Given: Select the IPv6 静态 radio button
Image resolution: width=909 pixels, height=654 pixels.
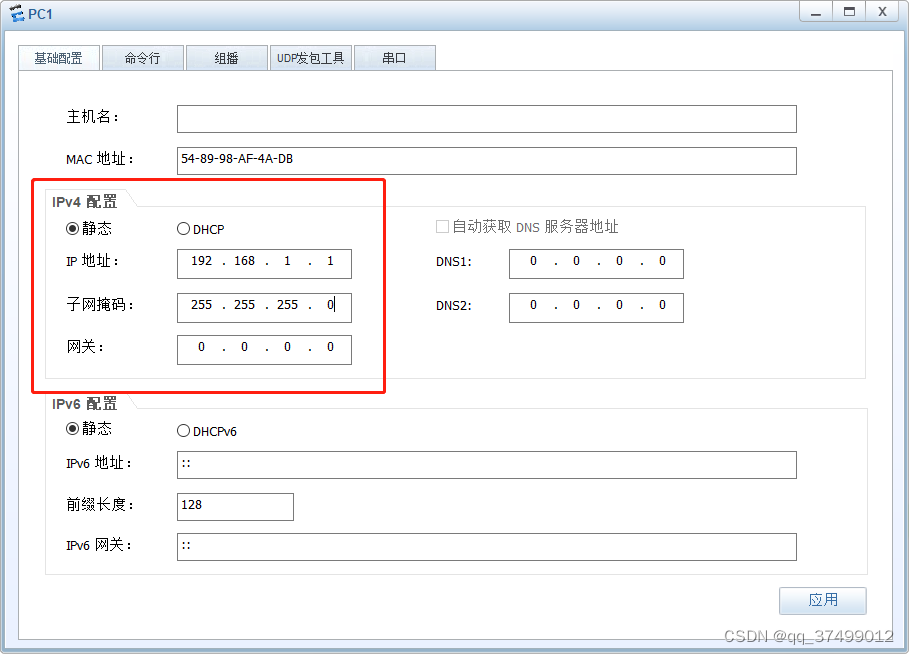Looking at the screenshot, I should coord(72,428).
